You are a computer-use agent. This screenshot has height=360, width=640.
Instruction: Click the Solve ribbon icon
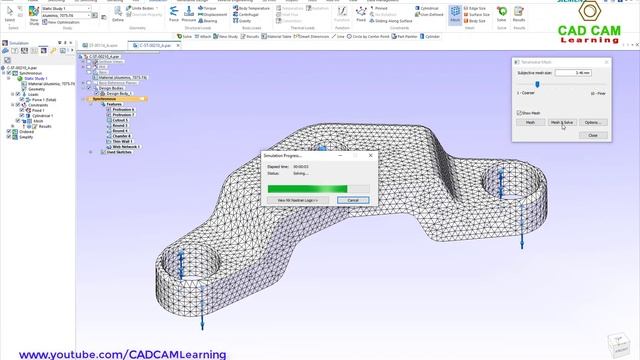point(502,14)
